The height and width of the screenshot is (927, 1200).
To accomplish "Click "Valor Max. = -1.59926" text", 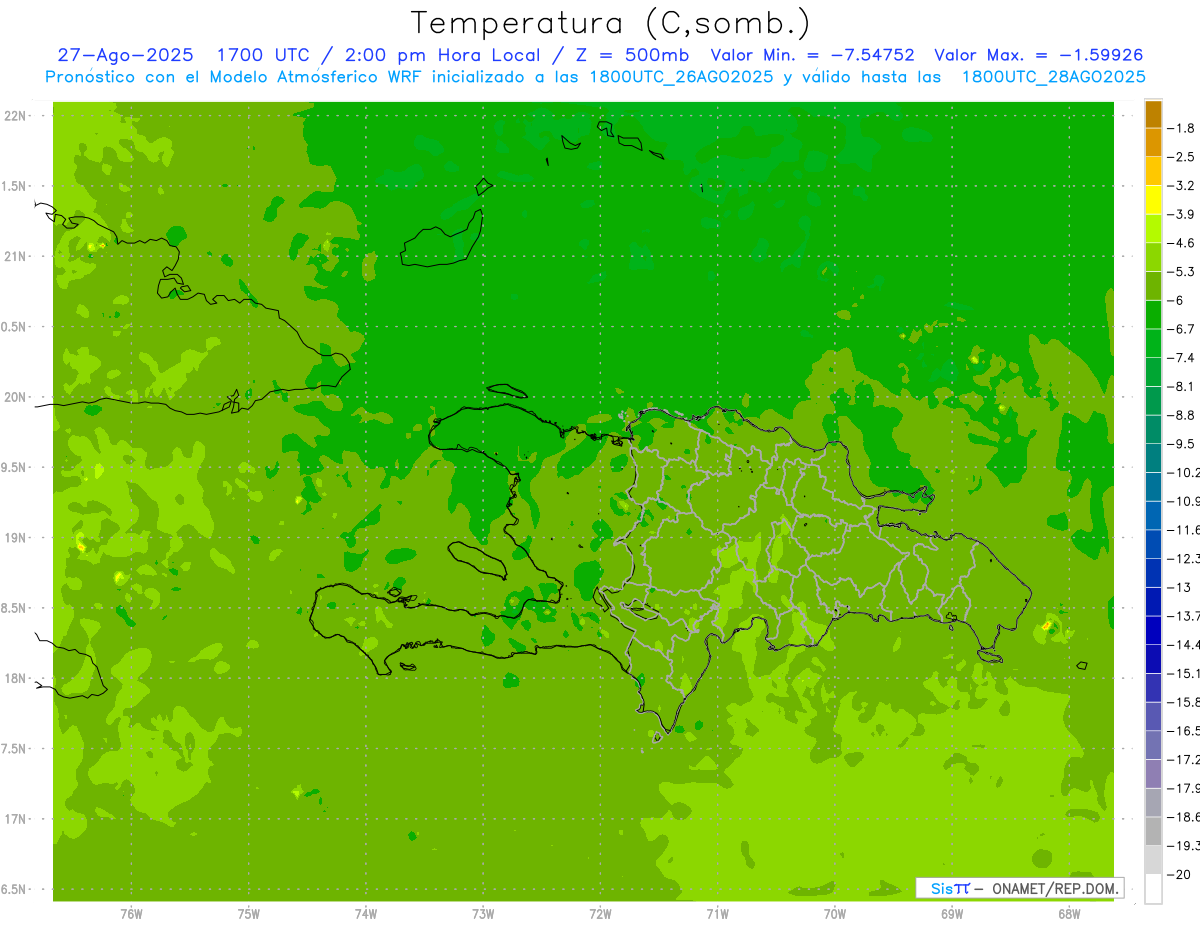I will 1039,55.
